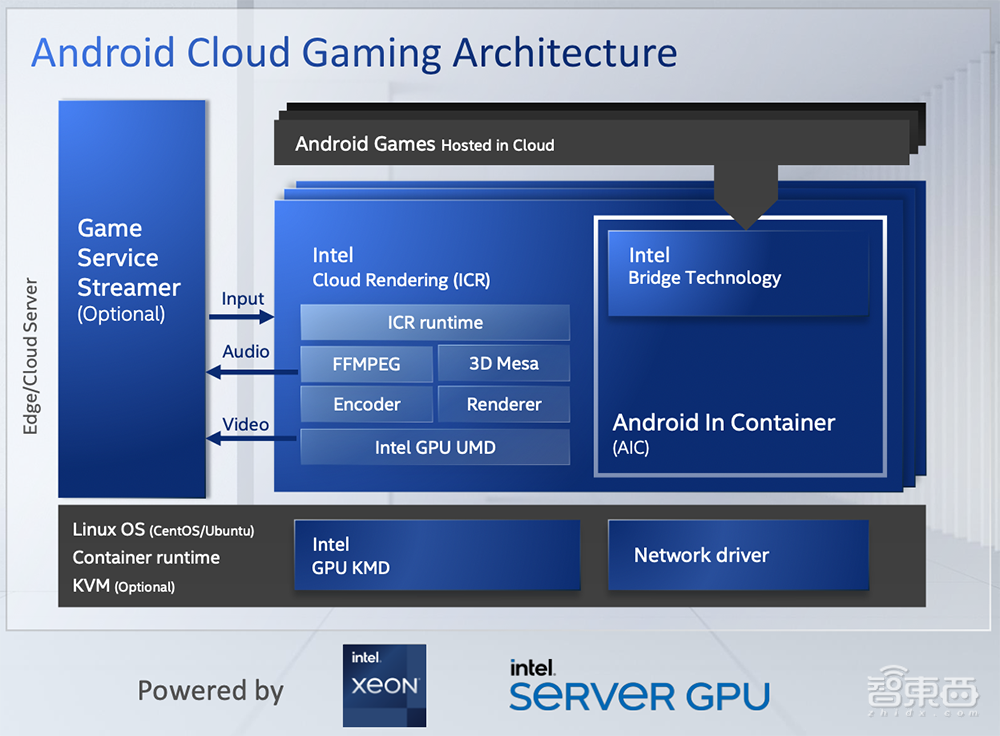Click the Network driver box

coord(737,554)
